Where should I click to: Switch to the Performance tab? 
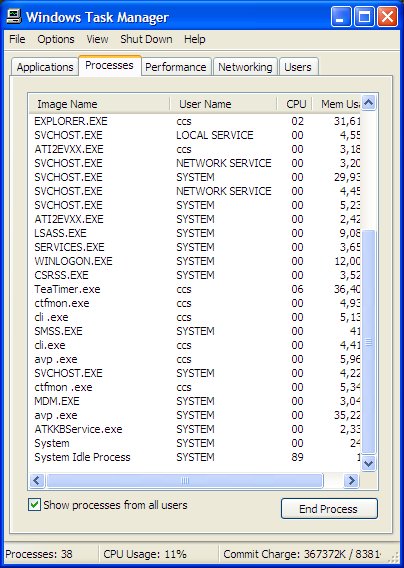[x=176, y=67]
